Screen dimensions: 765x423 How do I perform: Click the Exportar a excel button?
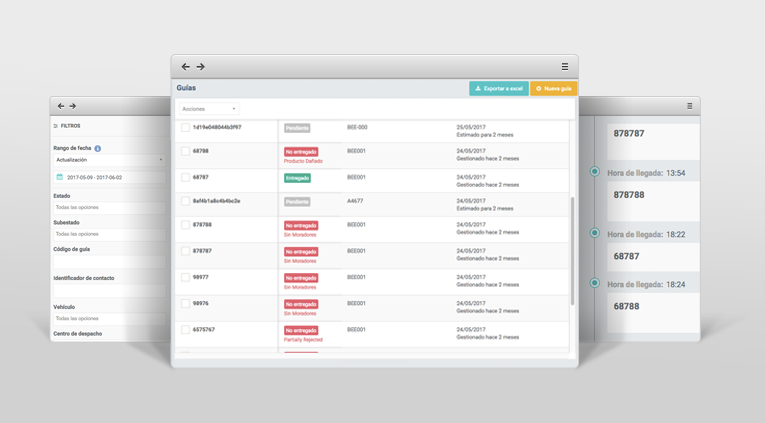pyautogui.click(x=498, y=89)
